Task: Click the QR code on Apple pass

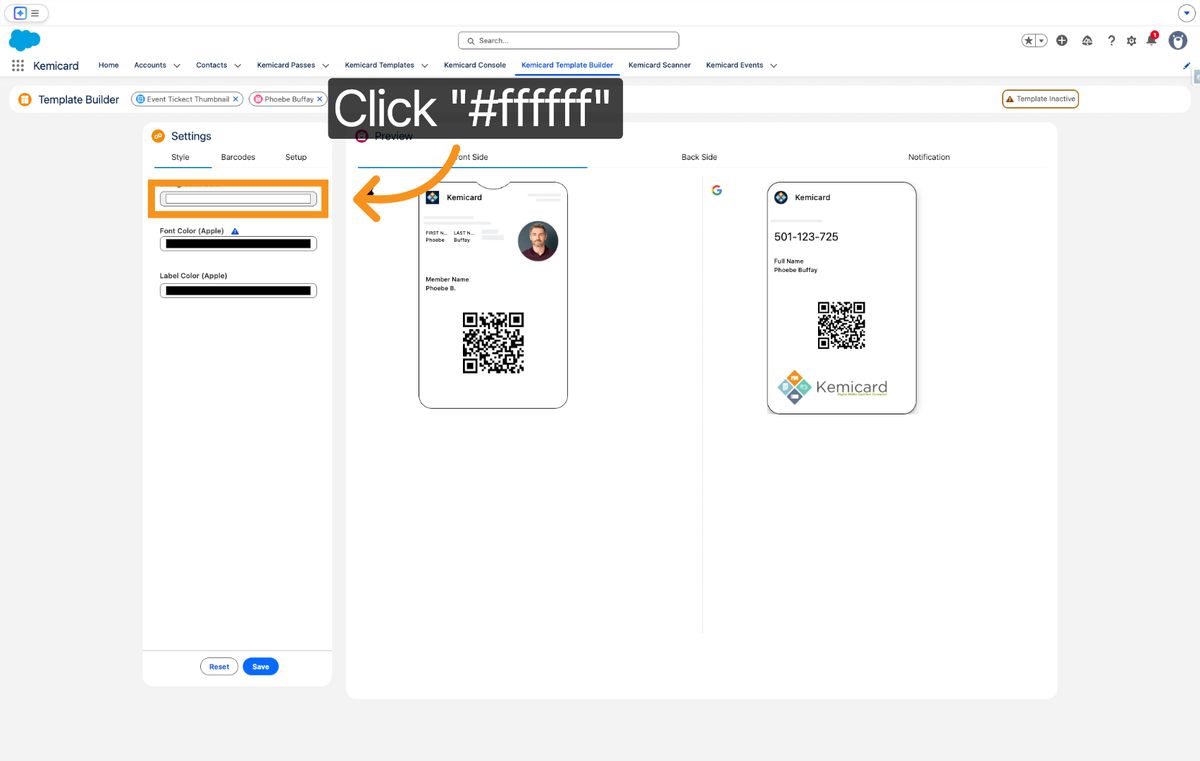Action: 493,343
